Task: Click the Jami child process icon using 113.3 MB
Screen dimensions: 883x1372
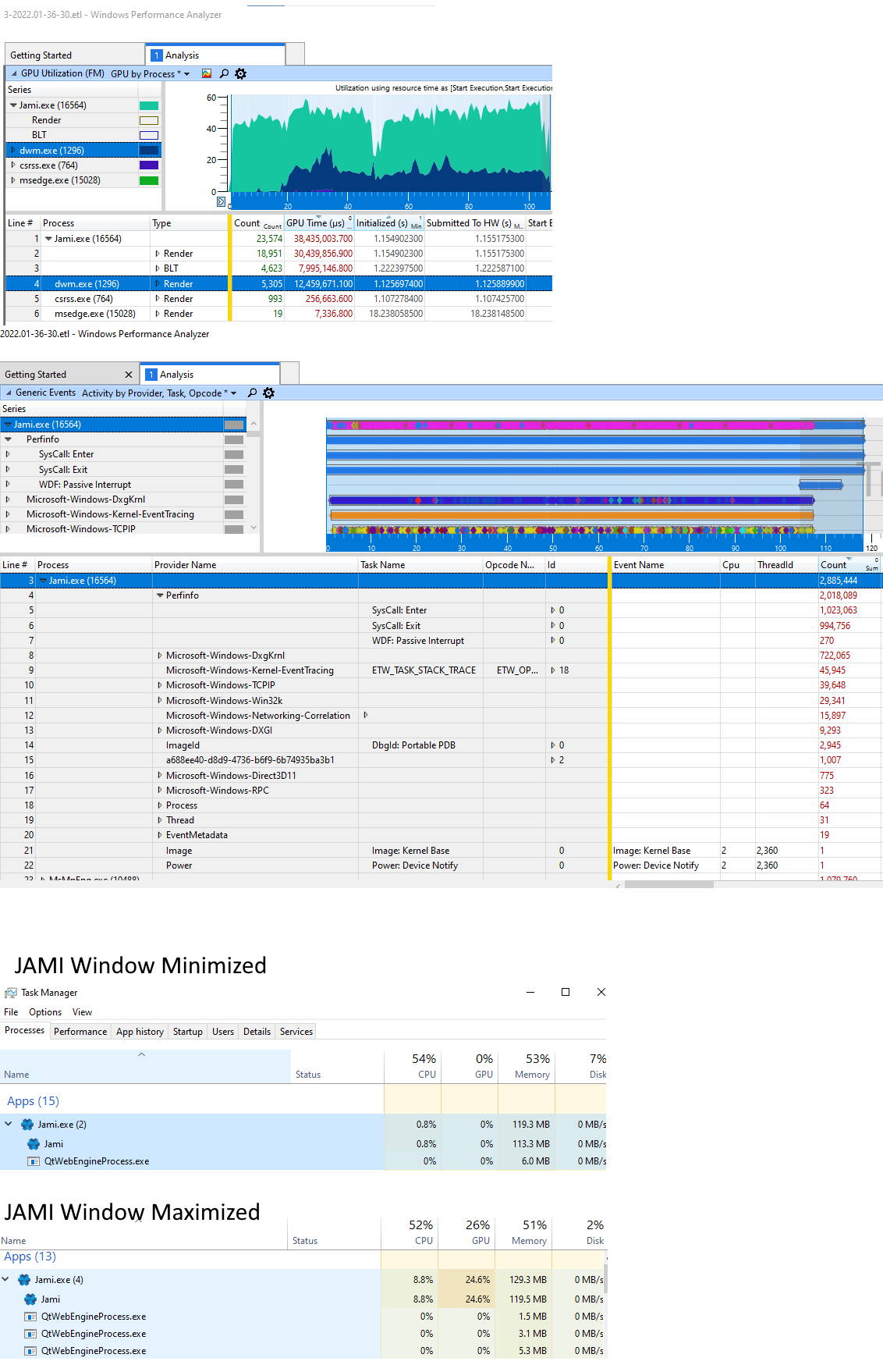Action: click(x=34, y=1144)
